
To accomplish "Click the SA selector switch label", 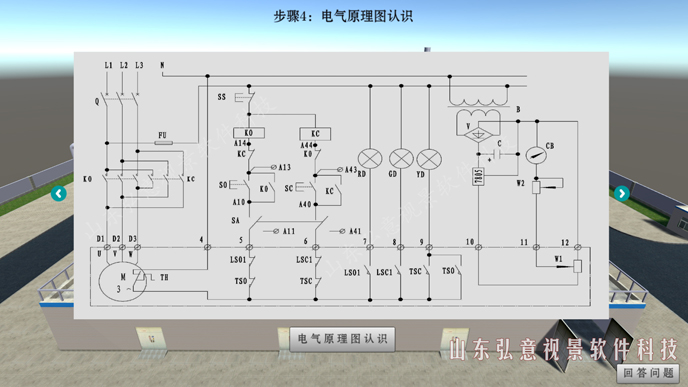I will click(x=236, y=220).
